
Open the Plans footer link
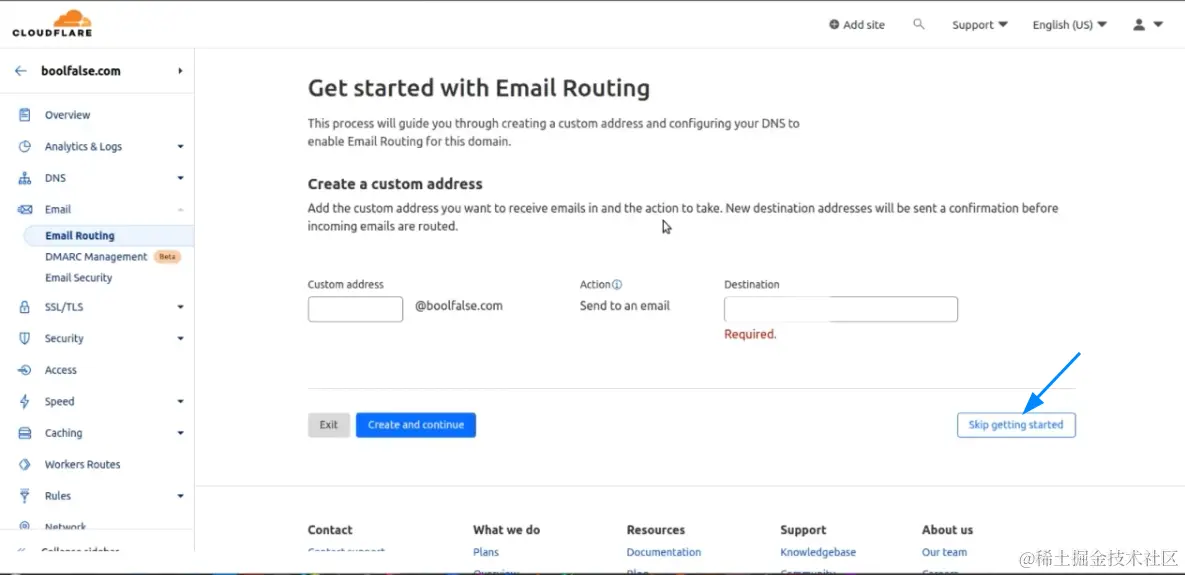point(486,552)
